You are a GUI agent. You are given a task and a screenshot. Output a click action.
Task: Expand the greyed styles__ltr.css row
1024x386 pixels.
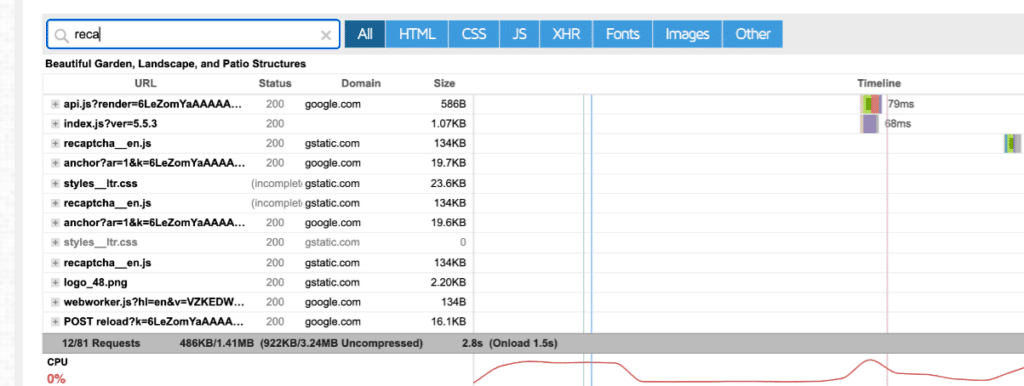click(56, 242)
